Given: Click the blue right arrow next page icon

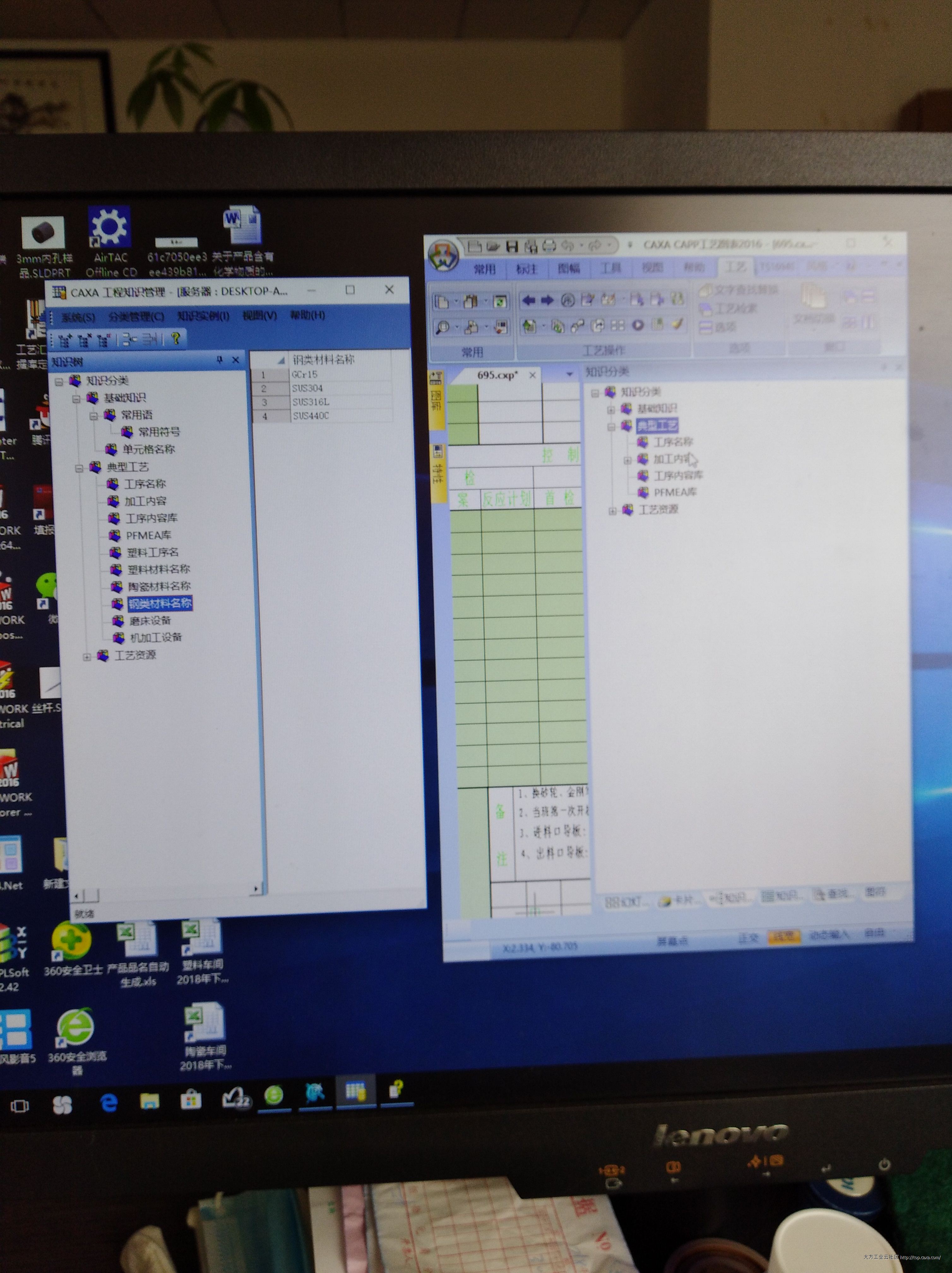Looking at the screenshot, I should [547, 300].
